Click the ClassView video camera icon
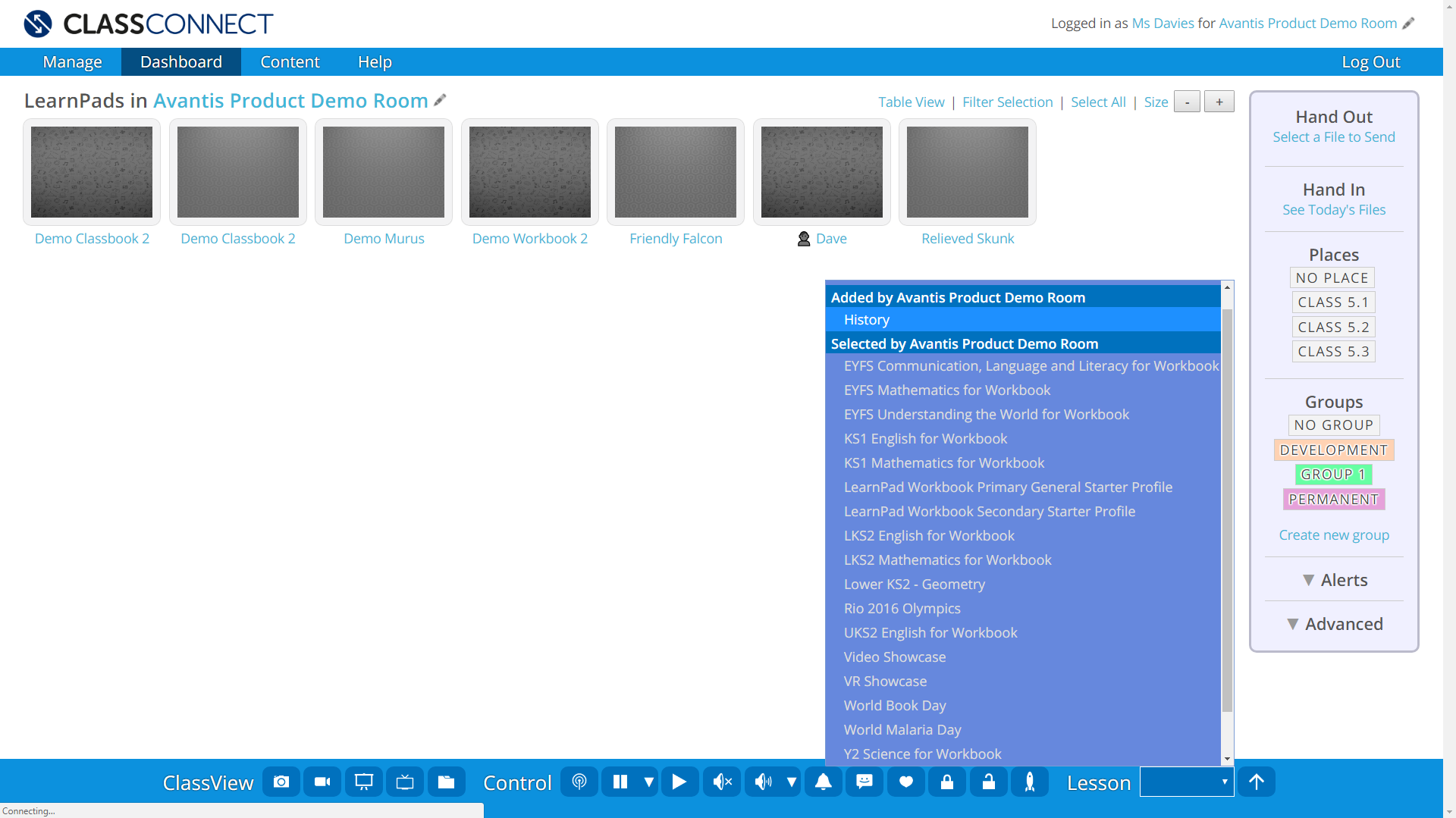Screen dimensions: 1456x818 pos(322,782)
